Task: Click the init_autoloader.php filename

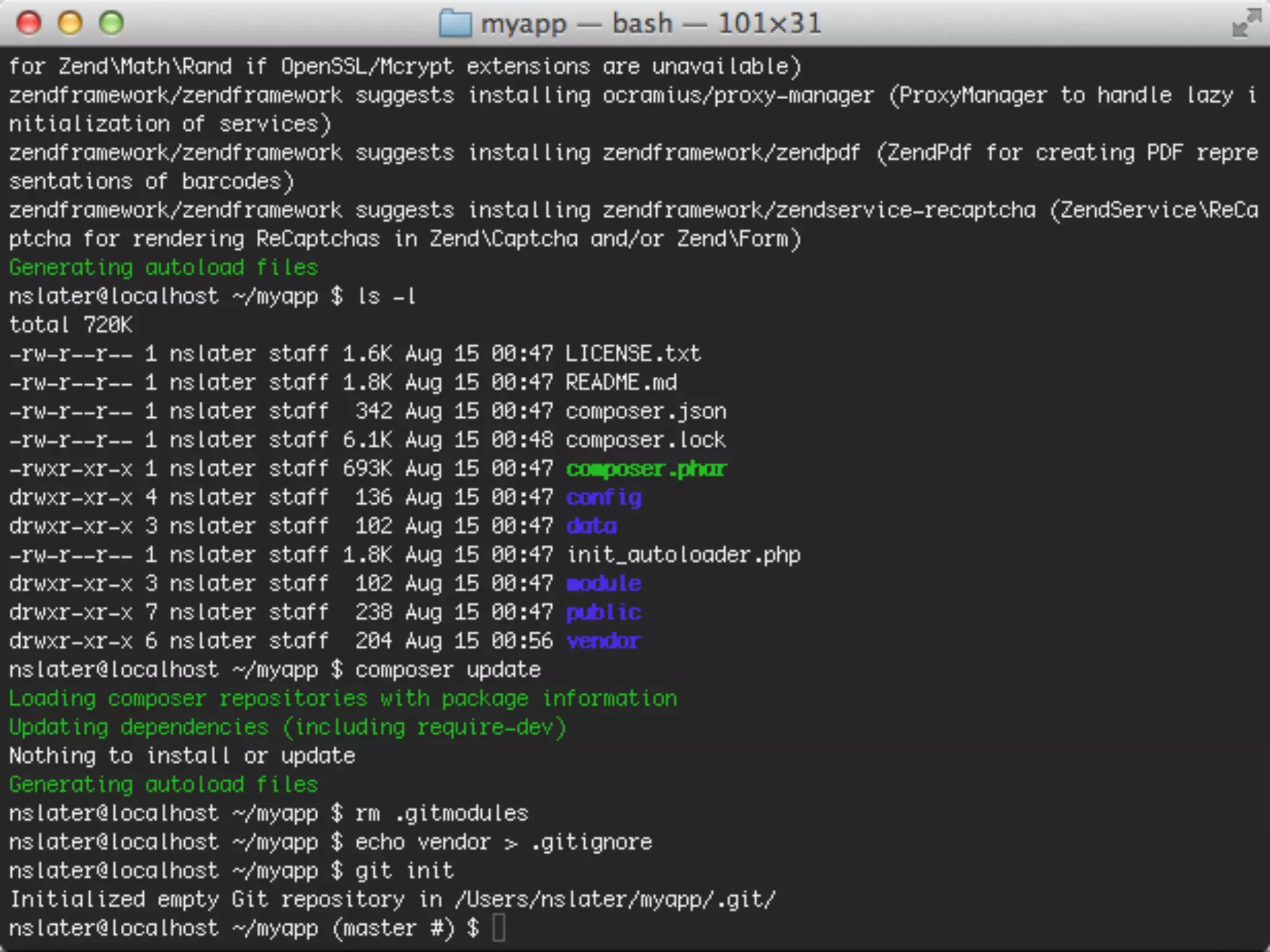Action: tap(683, 555)
